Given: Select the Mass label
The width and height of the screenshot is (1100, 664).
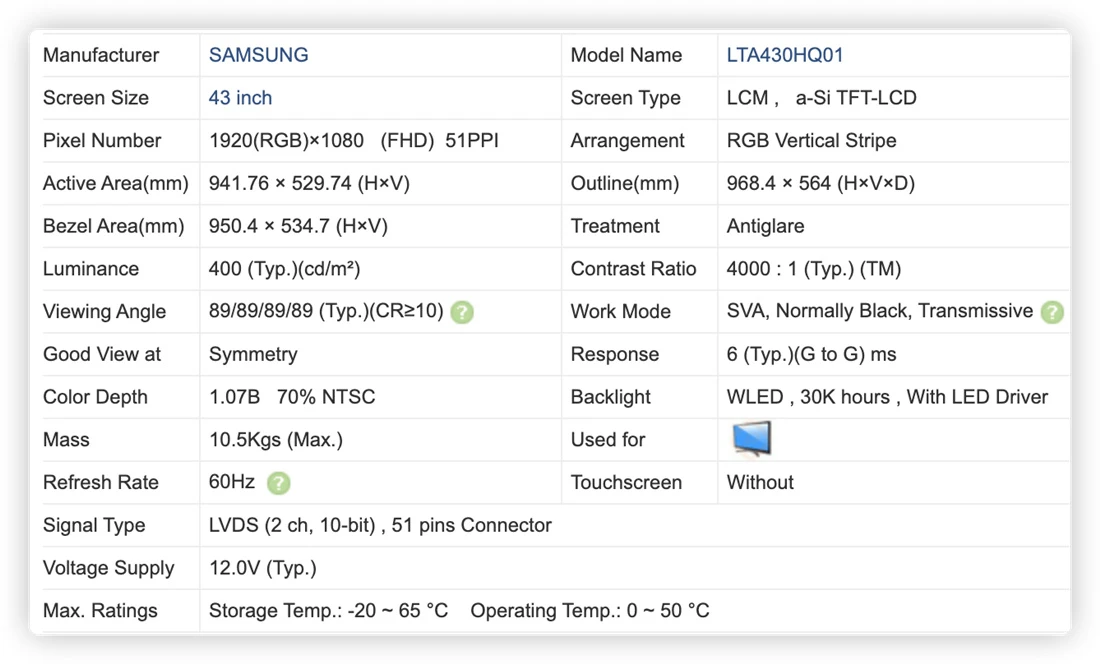Looking at the screenshot, I should [x=66, y=440].
